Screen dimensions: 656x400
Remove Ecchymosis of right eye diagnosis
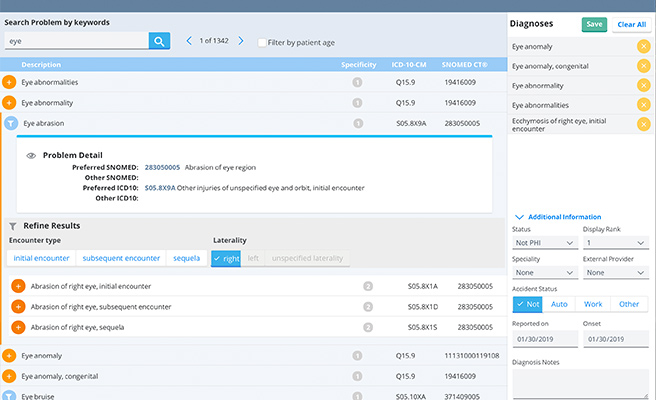coord(643,124)
